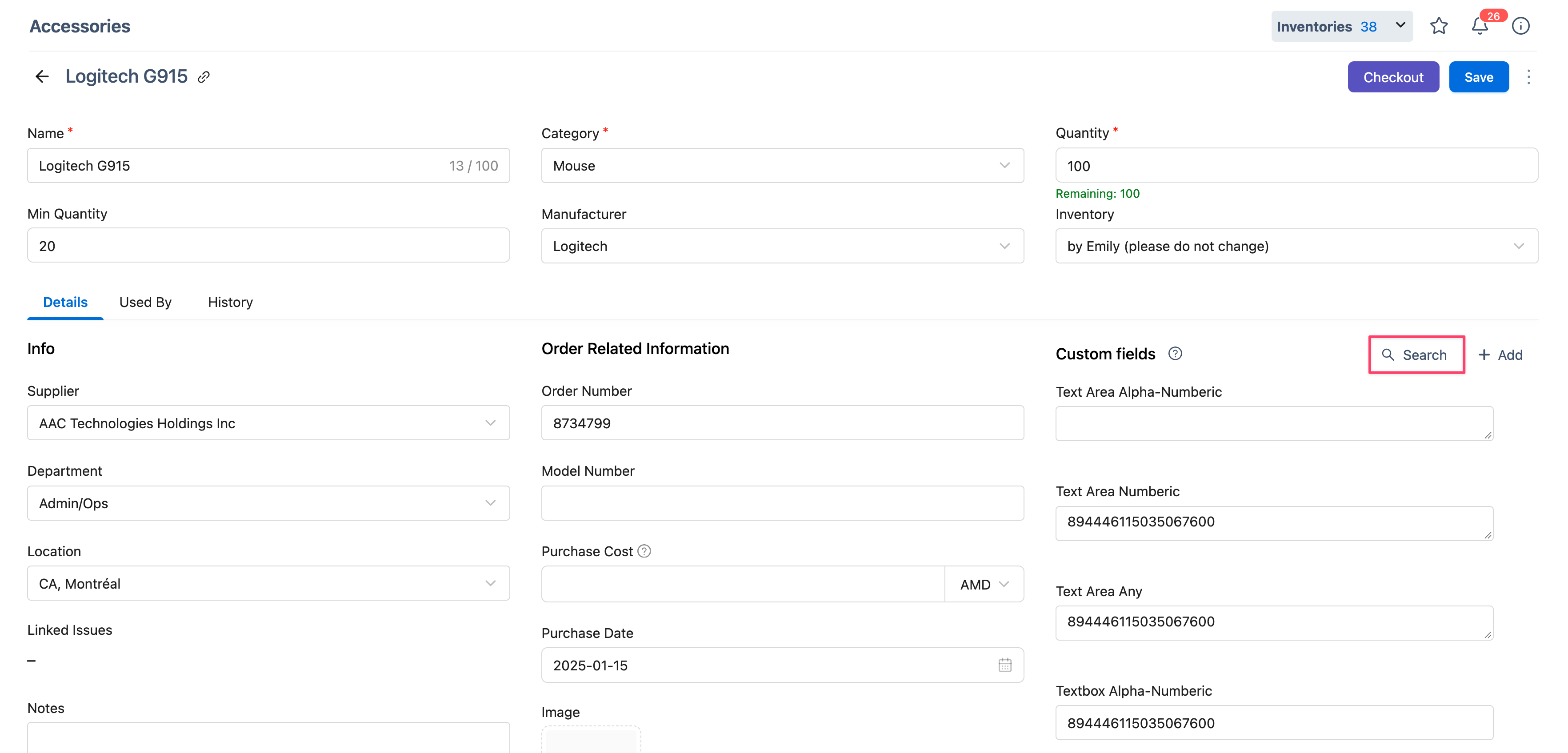Click the Save button
This screenshot has width=1568, height=753.
(1479, 77)
